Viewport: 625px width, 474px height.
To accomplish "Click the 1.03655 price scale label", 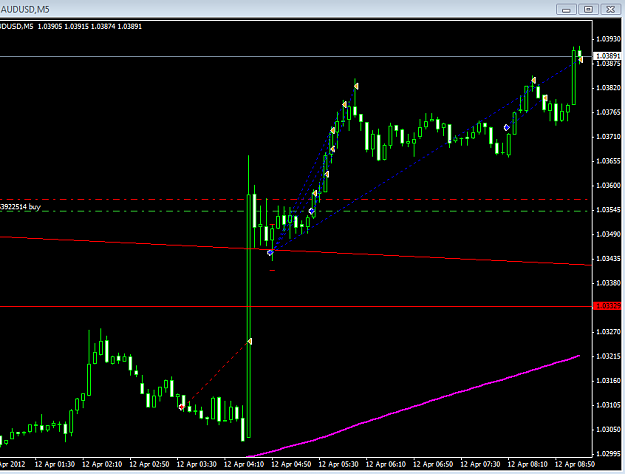I will [608, 161].
